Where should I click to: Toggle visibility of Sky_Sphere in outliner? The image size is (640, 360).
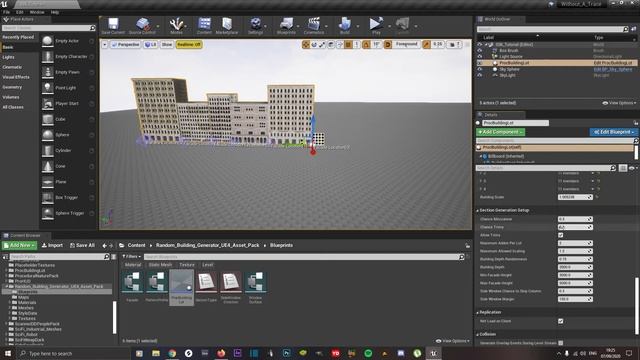pyautogui.click(x=480, y=69)
